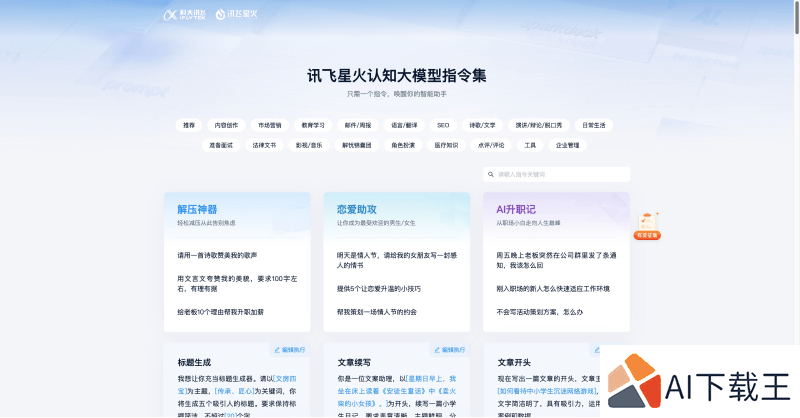Click 恋爱助攻 subtitle 让你成为最受欢迎的男生/女生

point(376,223)
